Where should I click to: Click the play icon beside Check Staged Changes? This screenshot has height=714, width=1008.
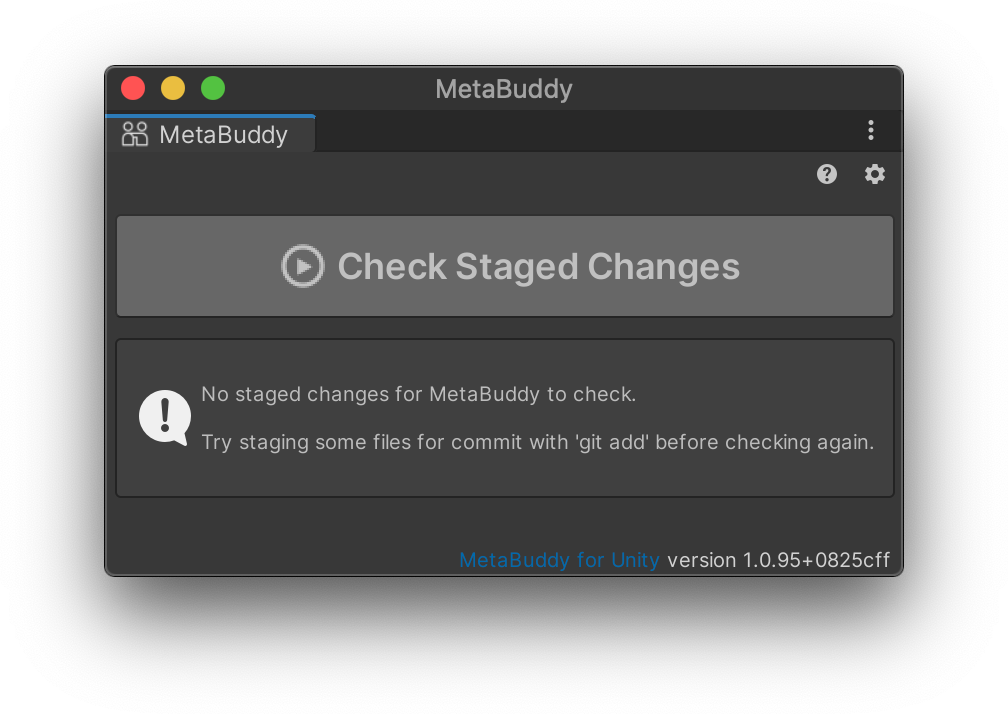(x=302, y=266)
